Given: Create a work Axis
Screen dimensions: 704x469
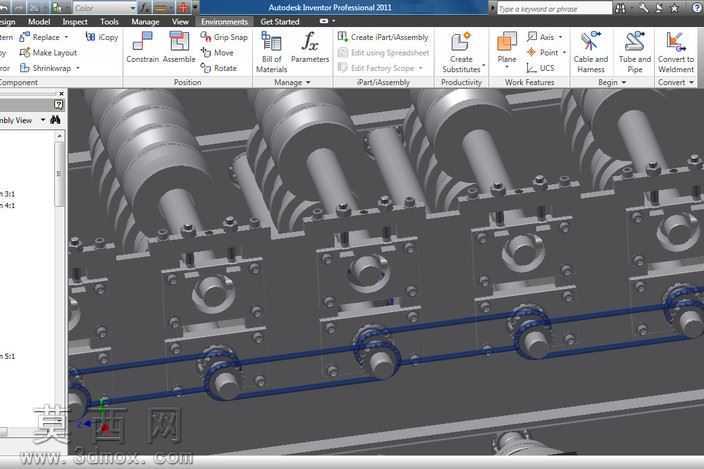Looking at the screenshot, I should [541, 37].
